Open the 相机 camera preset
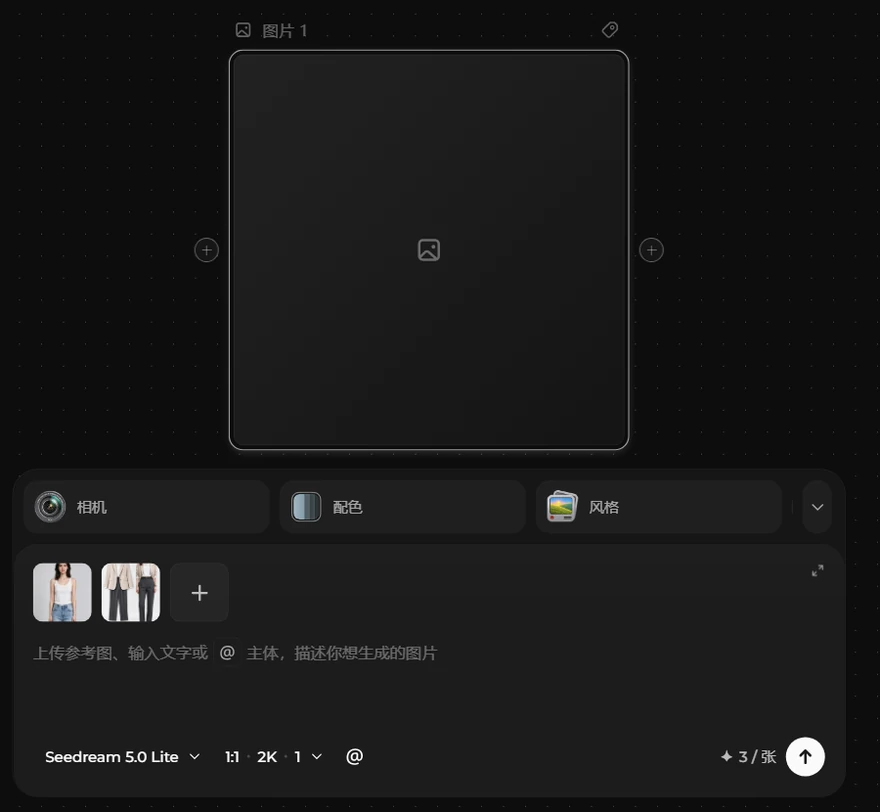Image resolution: width=880 pixels, height=812 pixels. (x=146, y=507)
